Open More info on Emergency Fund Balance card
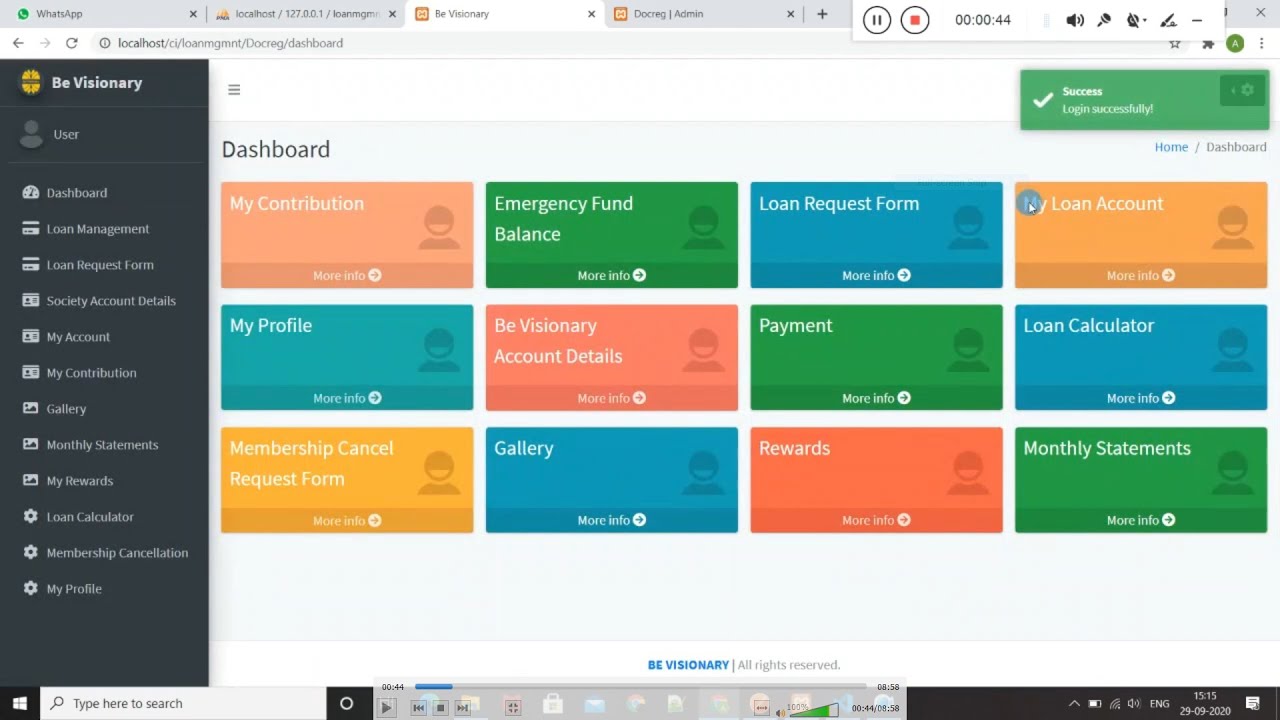Screen dimensions: 1280x720 (611, 275)
